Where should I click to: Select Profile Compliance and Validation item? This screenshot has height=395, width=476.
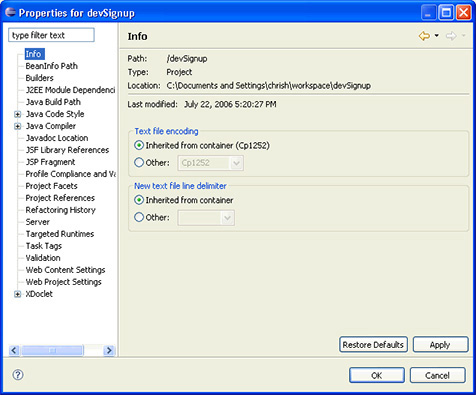(70, 174)
